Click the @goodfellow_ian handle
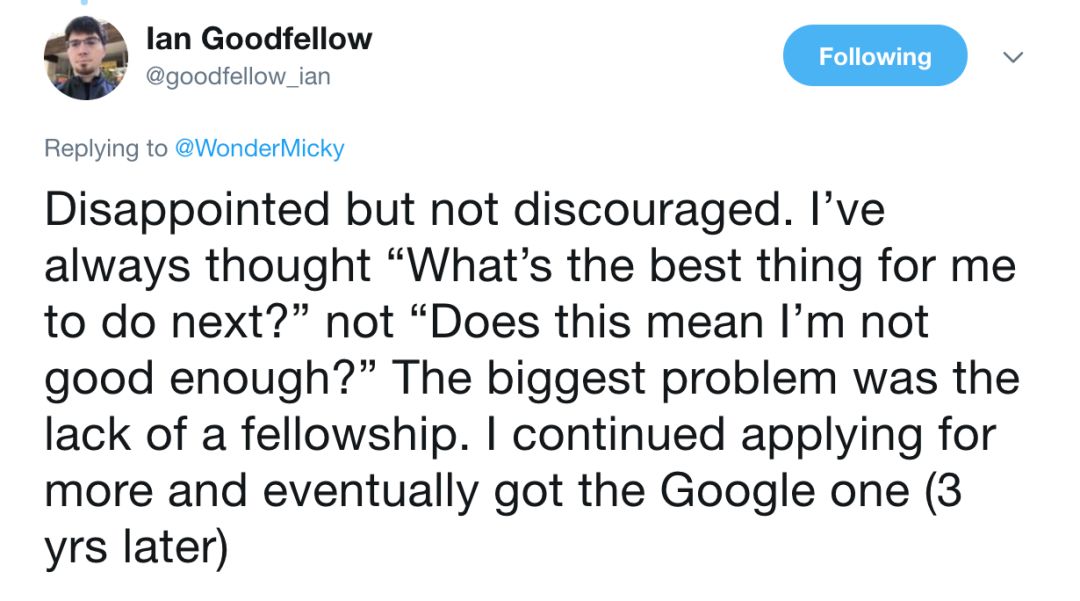1080x601 pixels. (237, 76)
